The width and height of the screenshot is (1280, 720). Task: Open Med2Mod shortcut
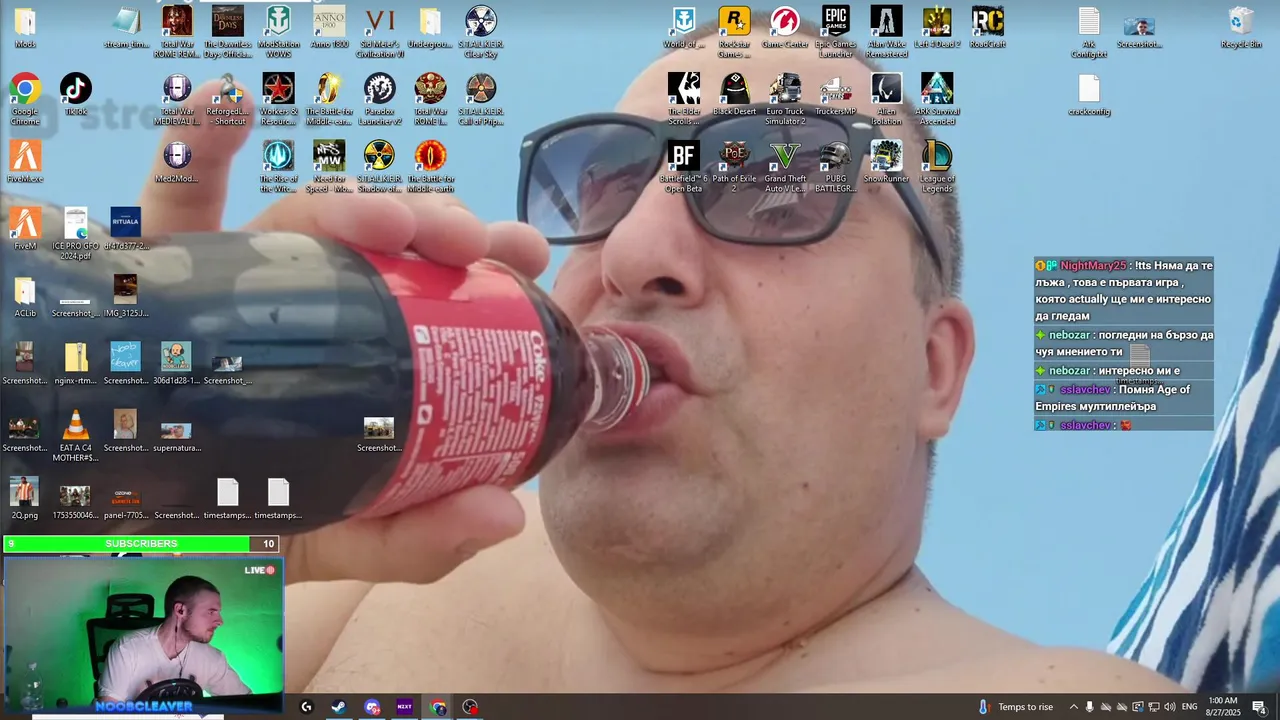177,161
